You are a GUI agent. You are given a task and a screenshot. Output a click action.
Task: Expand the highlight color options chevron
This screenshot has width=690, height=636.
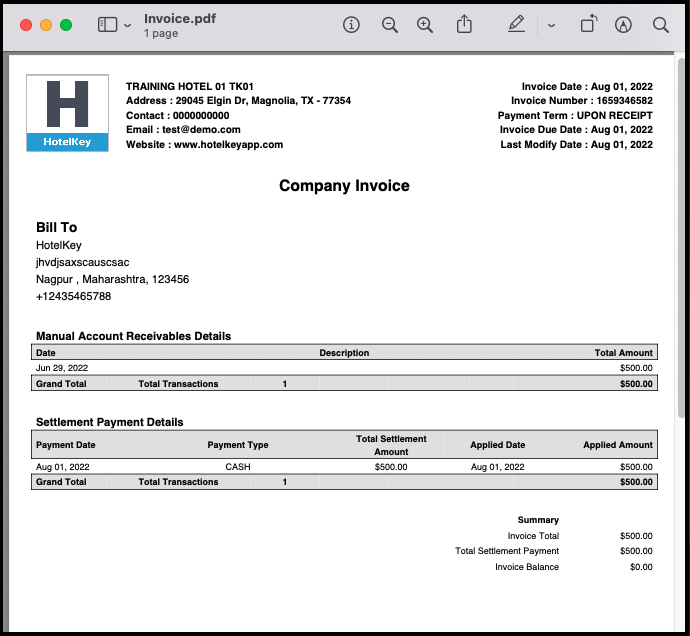pyautogui.click(x=551, y=25)
